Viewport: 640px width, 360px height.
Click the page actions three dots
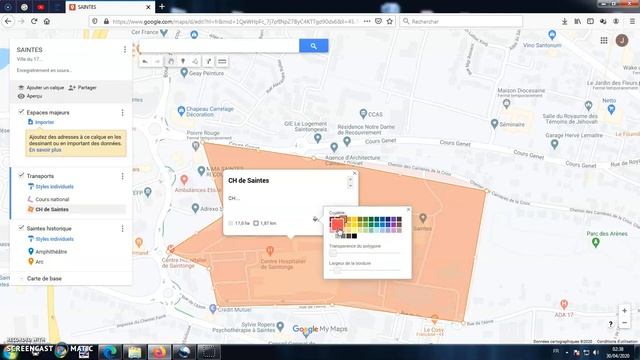(x=367, y=21)
